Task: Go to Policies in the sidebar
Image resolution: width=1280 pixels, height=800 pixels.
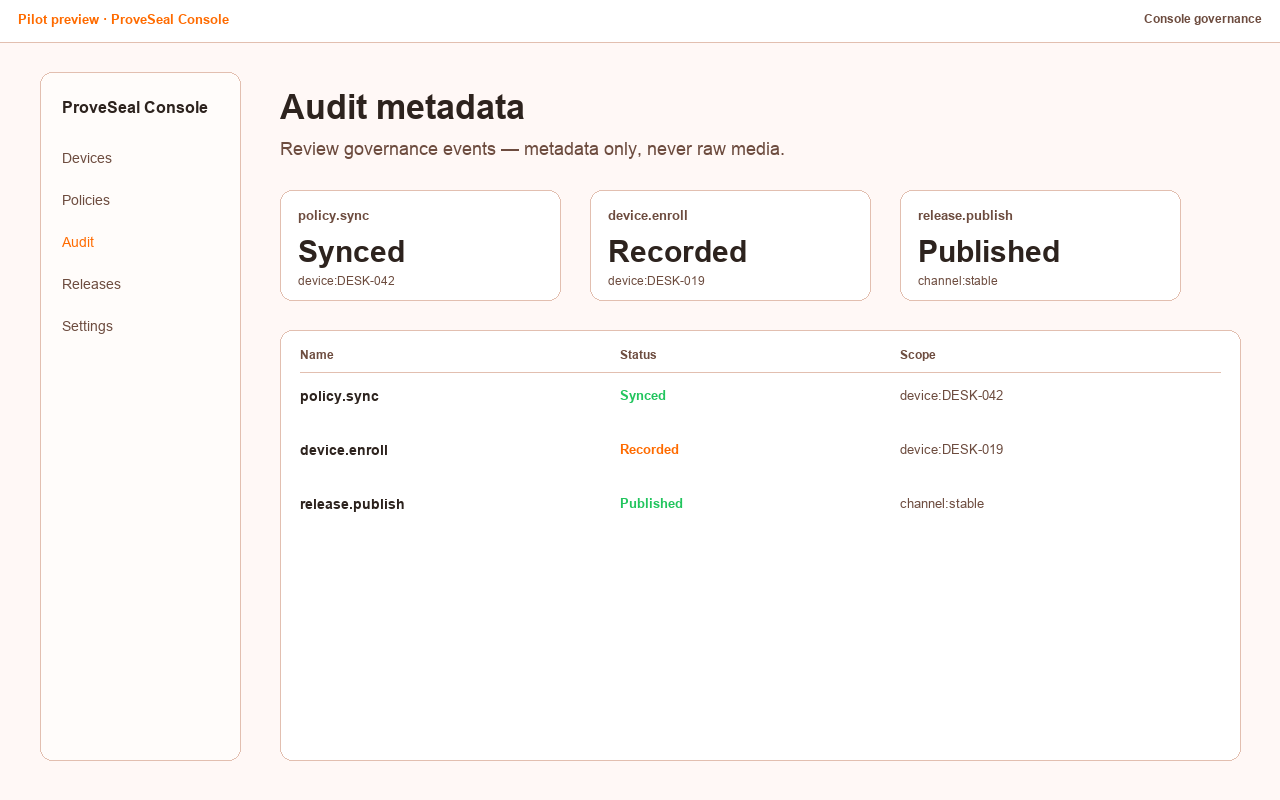Action: click(86, 200)
